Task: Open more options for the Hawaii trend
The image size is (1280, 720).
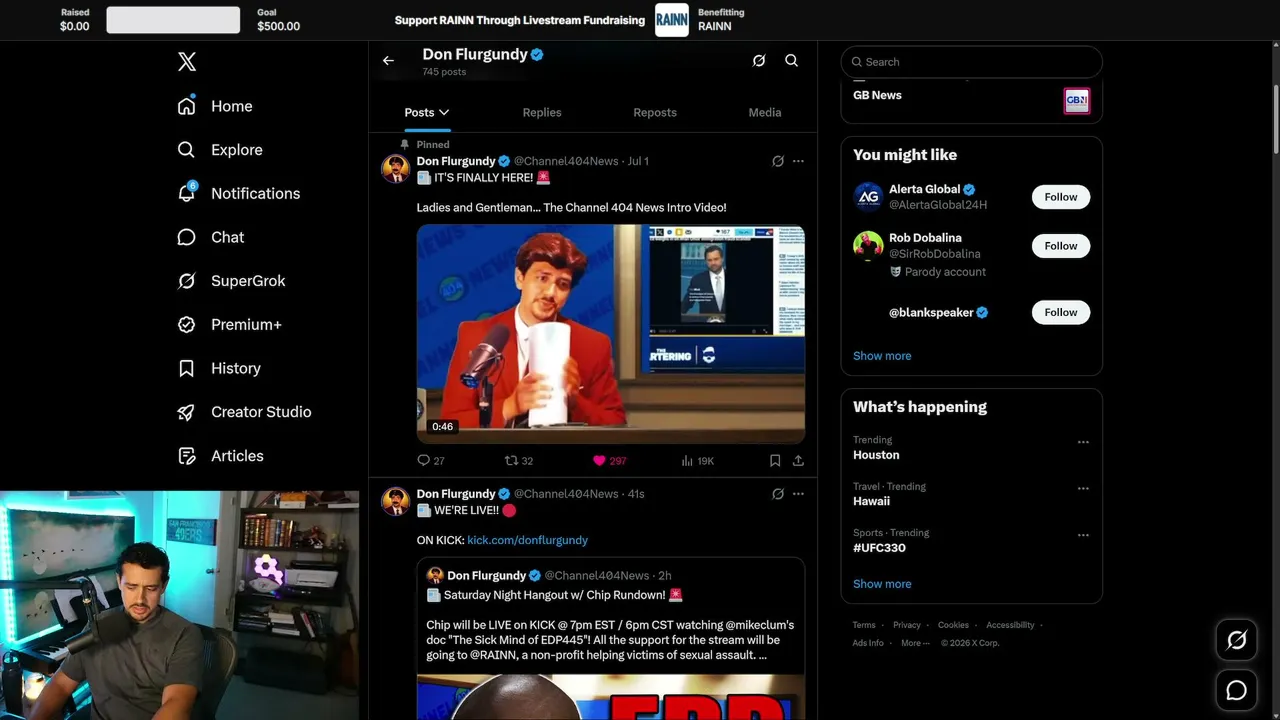Action: click(x=1083, y=489)
